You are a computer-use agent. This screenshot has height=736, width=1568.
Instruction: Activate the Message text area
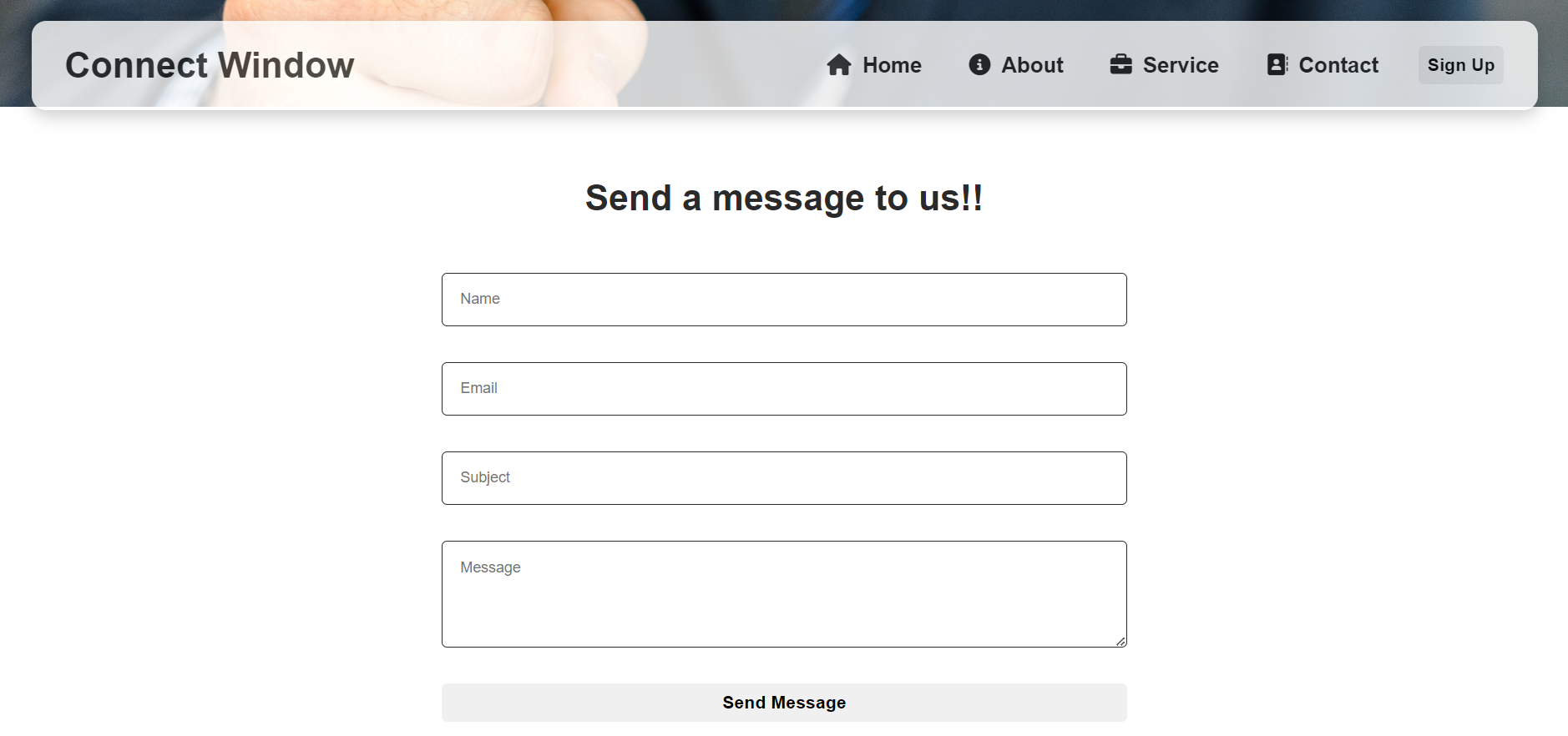tap(784, 594)
